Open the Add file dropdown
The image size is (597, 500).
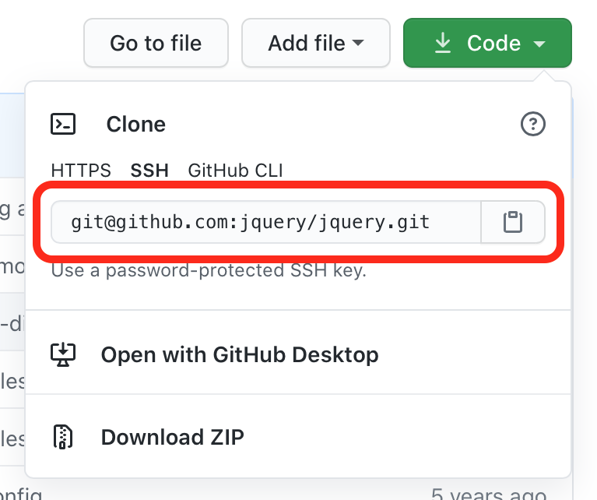coord(316,43)
